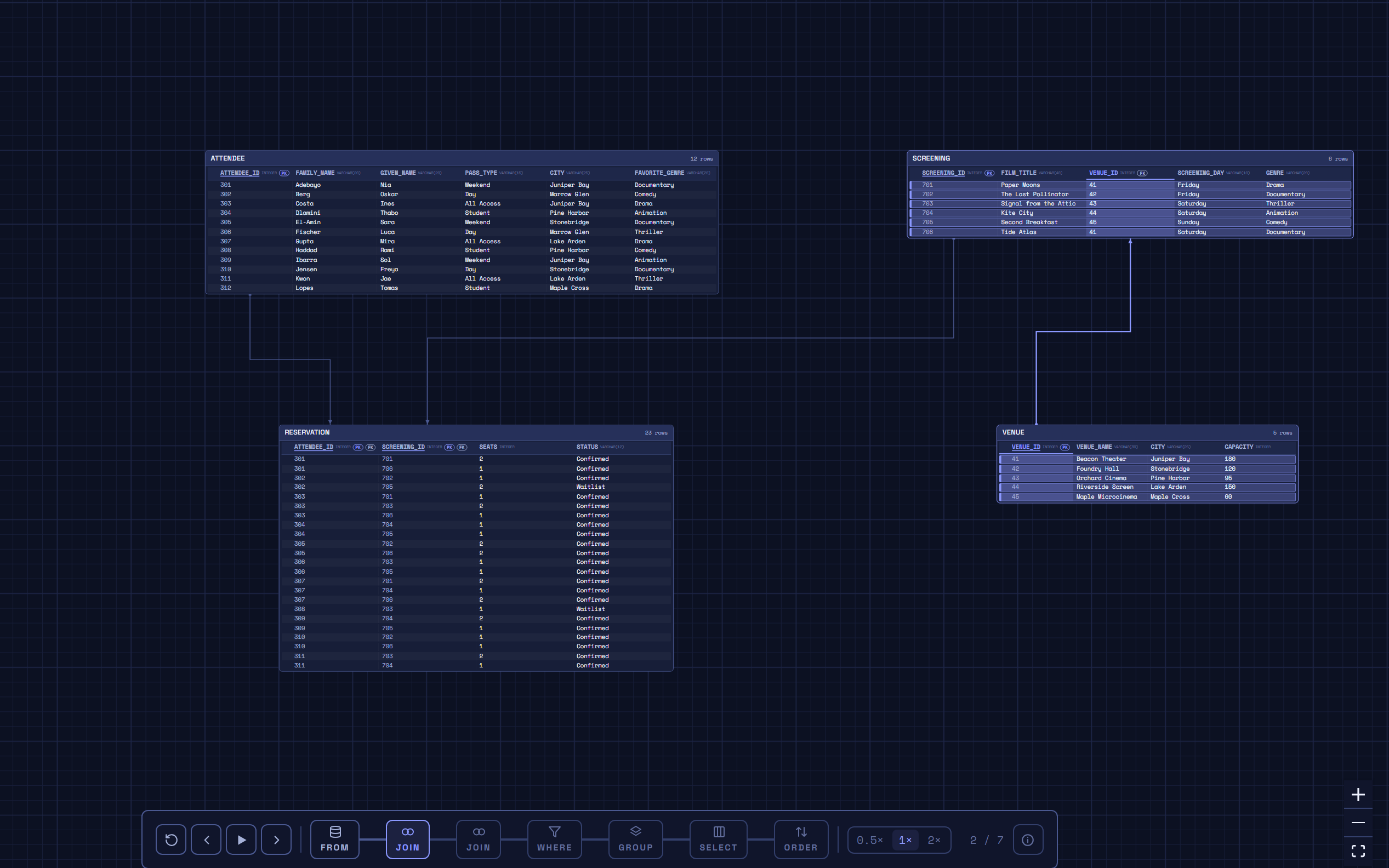Image resolution: width=1389 pixels, height=868 pixels.
Task: Select the second JOIN step
Action: pos(479,840)
